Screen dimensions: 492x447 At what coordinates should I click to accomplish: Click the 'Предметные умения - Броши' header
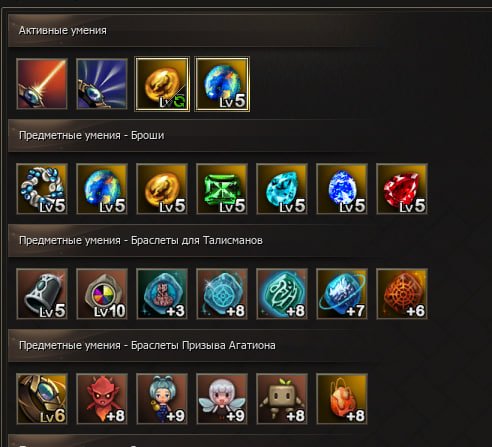[x=92, y=136]
